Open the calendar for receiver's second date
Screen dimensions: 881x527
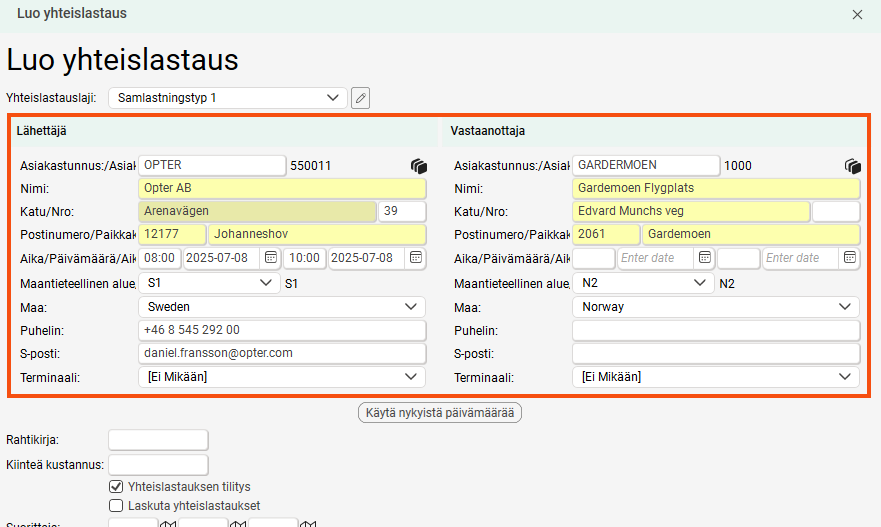849,258
